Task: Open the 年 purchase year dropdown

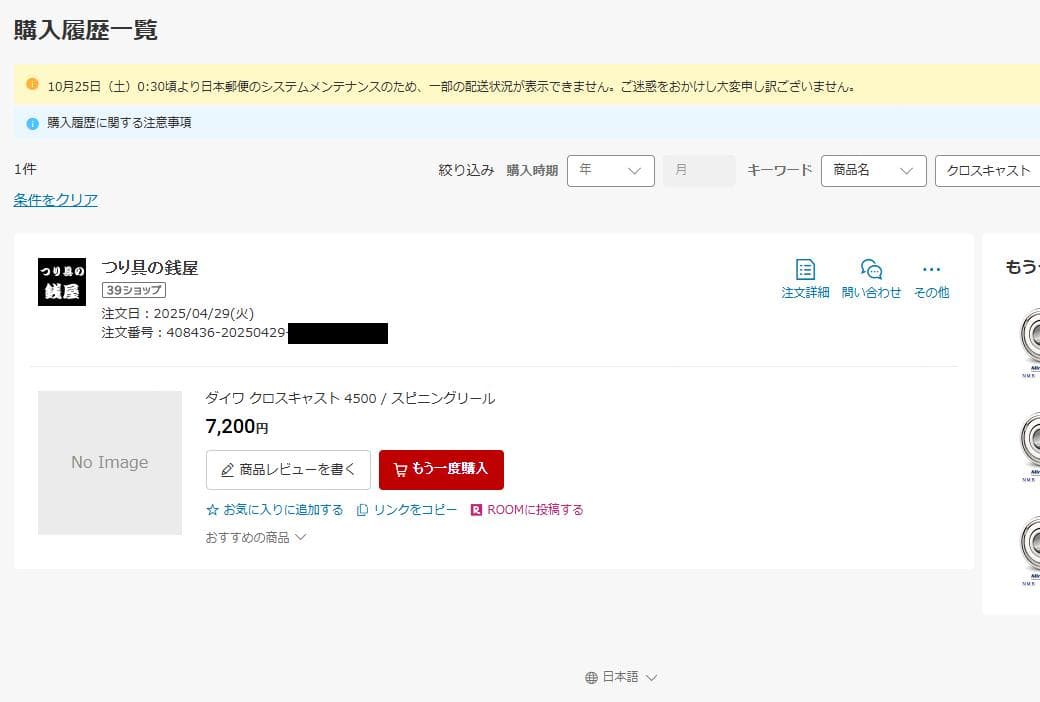Action: (x=611, y=171)
